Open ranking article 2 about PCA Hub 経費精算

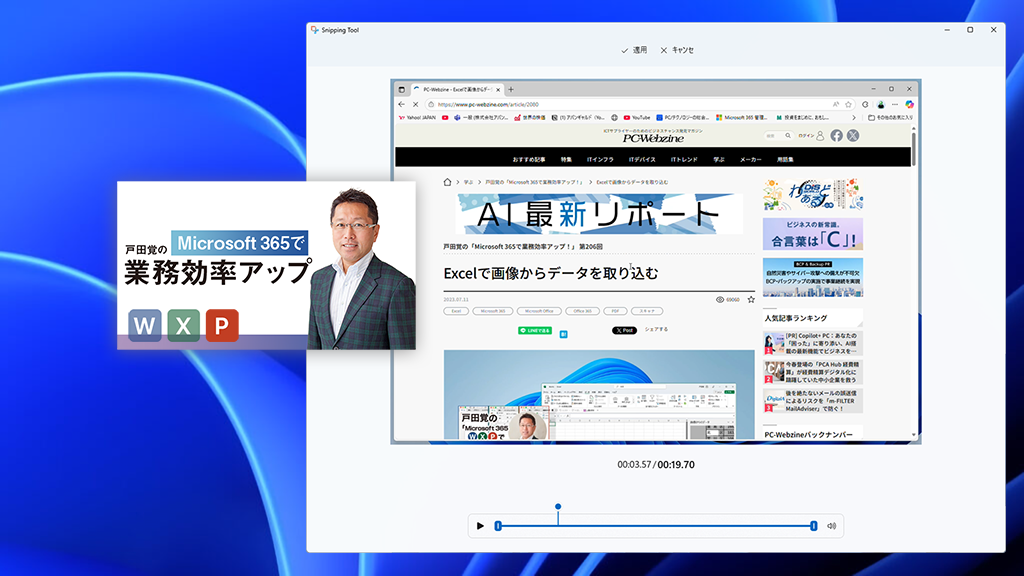click(812, 372)
